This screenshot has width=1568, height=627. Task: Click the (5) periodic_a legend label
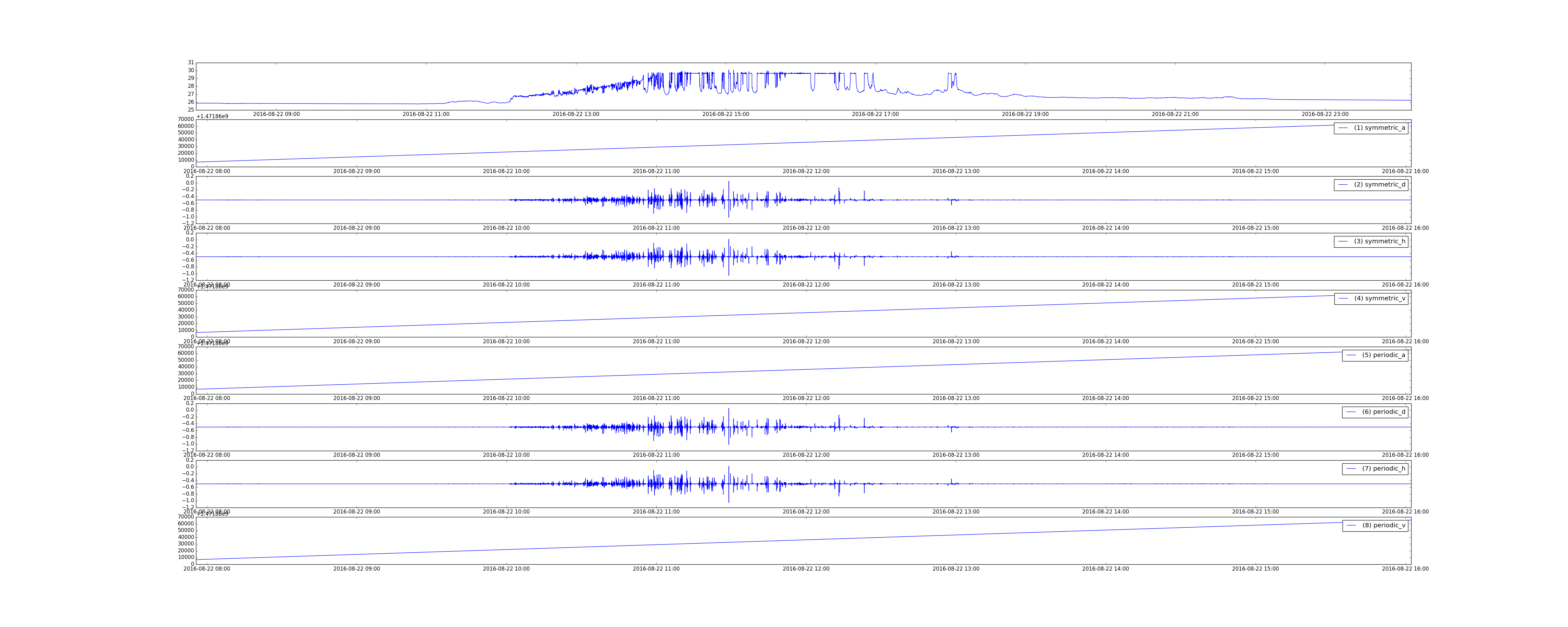1384,355
